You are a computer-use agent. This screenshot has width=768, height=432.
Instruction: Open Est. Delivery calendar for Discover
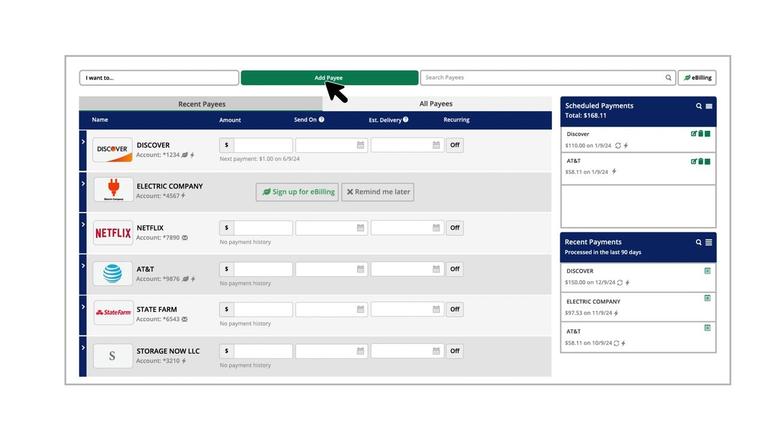[436, 145]
